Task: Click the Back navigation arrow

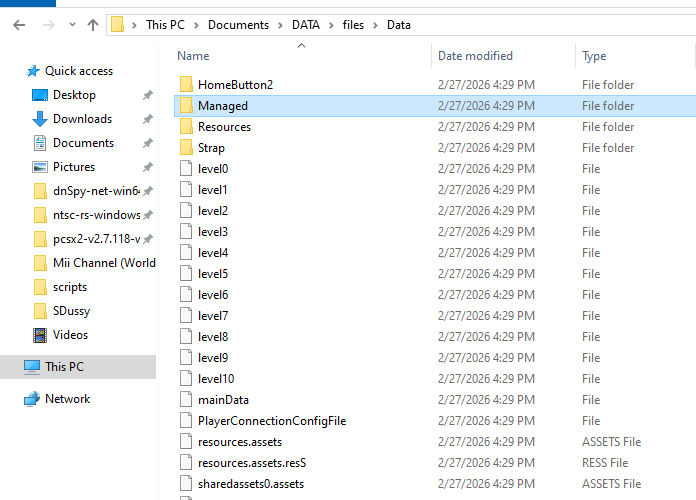Action: pos(19,25)
